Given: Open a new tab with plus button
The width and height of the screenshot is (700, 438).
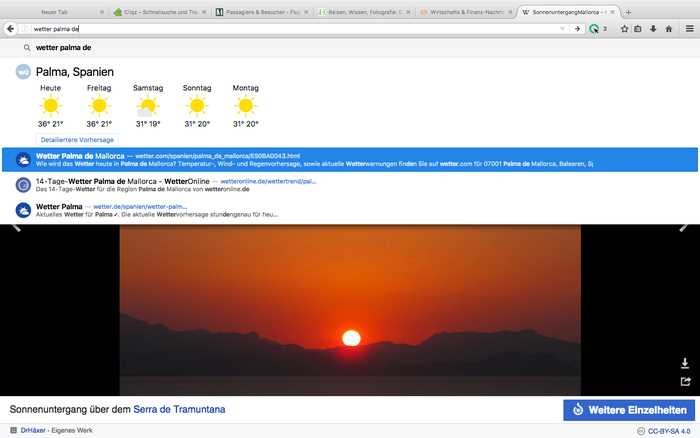Looking at the screenshot, I should coord(628,13).
